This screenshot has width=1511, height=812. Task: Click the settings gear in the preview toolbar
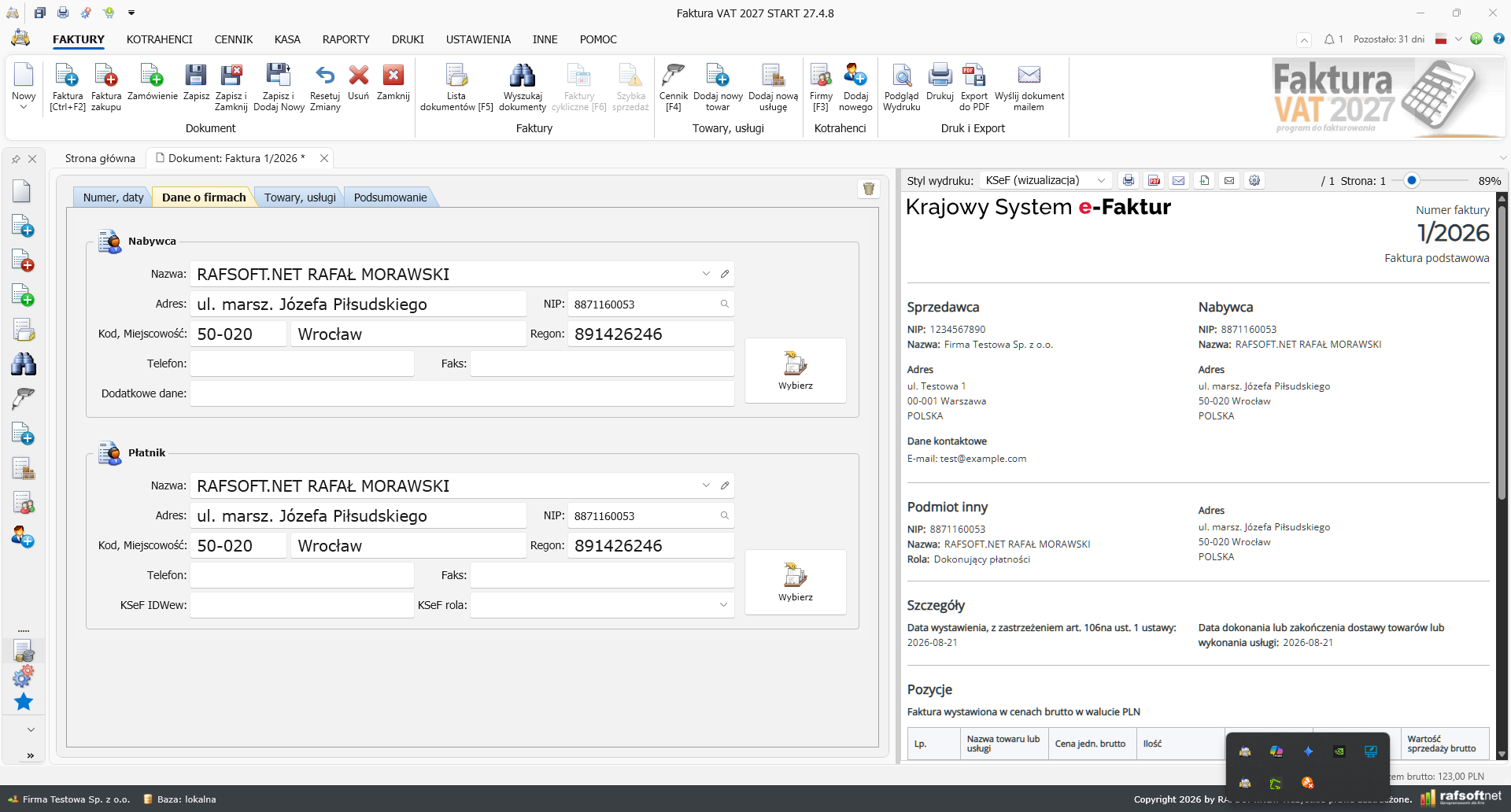click(1254, 180)
